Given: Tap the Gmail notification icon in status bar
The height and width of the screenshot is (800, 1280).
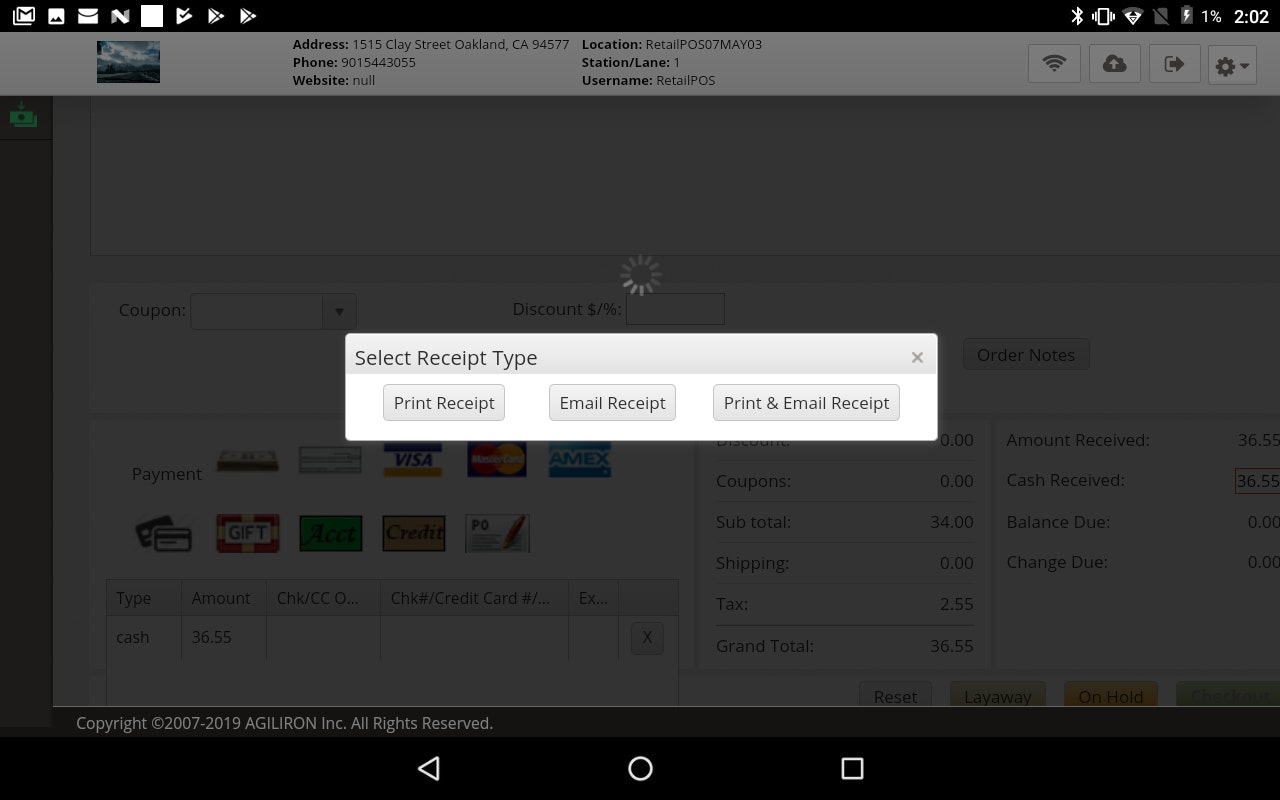Looking at the screenshot, I should pyautogui.click(x=23, y=15).
